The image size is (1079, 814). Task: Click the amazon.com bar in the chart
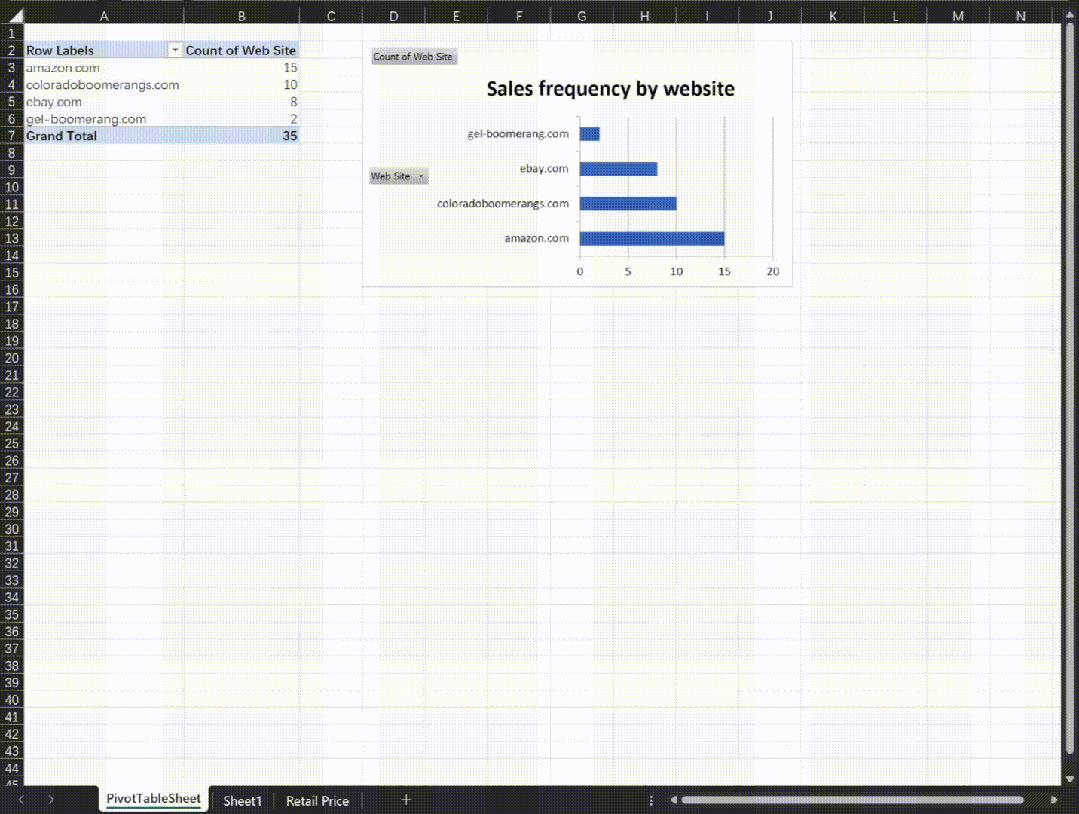(651, 238)
